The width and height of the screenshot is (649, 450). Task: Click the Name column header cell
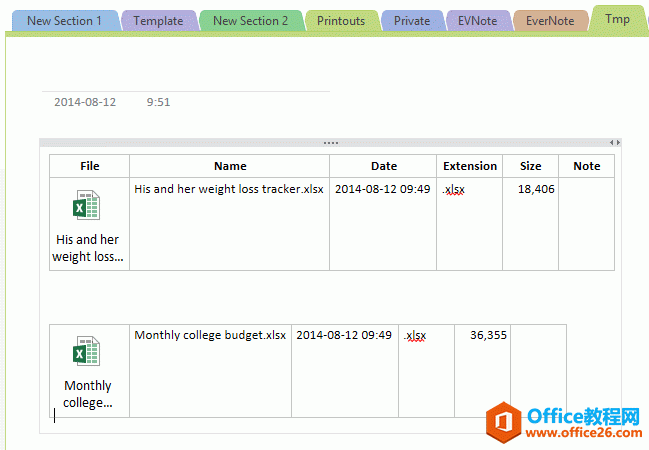[x=230, y=166]
